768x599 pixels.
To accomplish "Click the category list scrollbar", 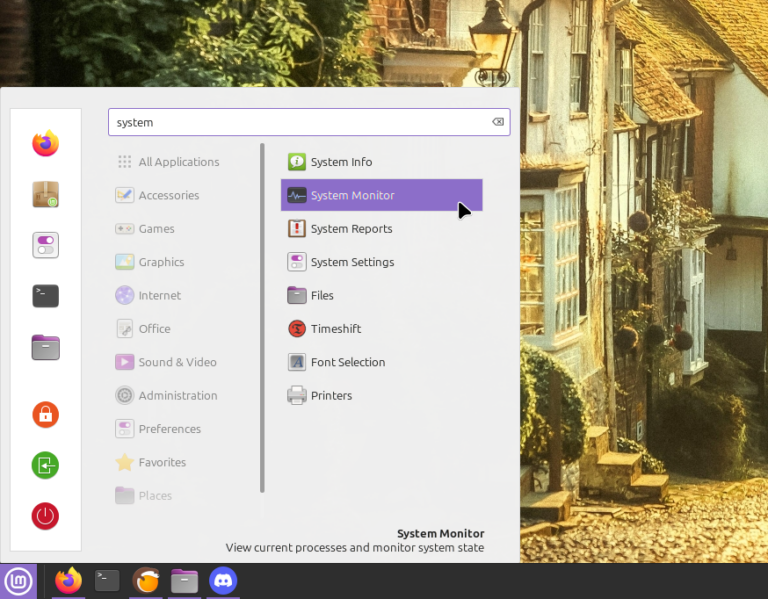I will click(263, 317).
